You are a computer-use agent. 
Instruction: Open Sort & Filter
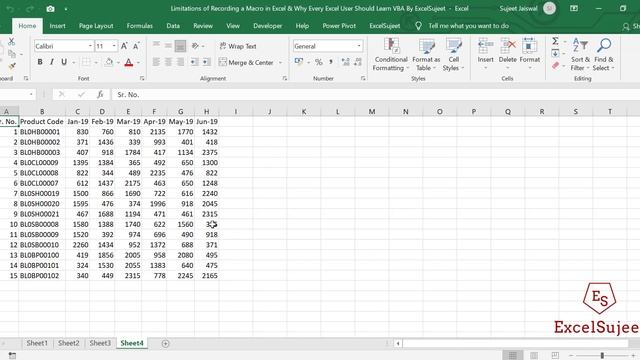(580, 55)
